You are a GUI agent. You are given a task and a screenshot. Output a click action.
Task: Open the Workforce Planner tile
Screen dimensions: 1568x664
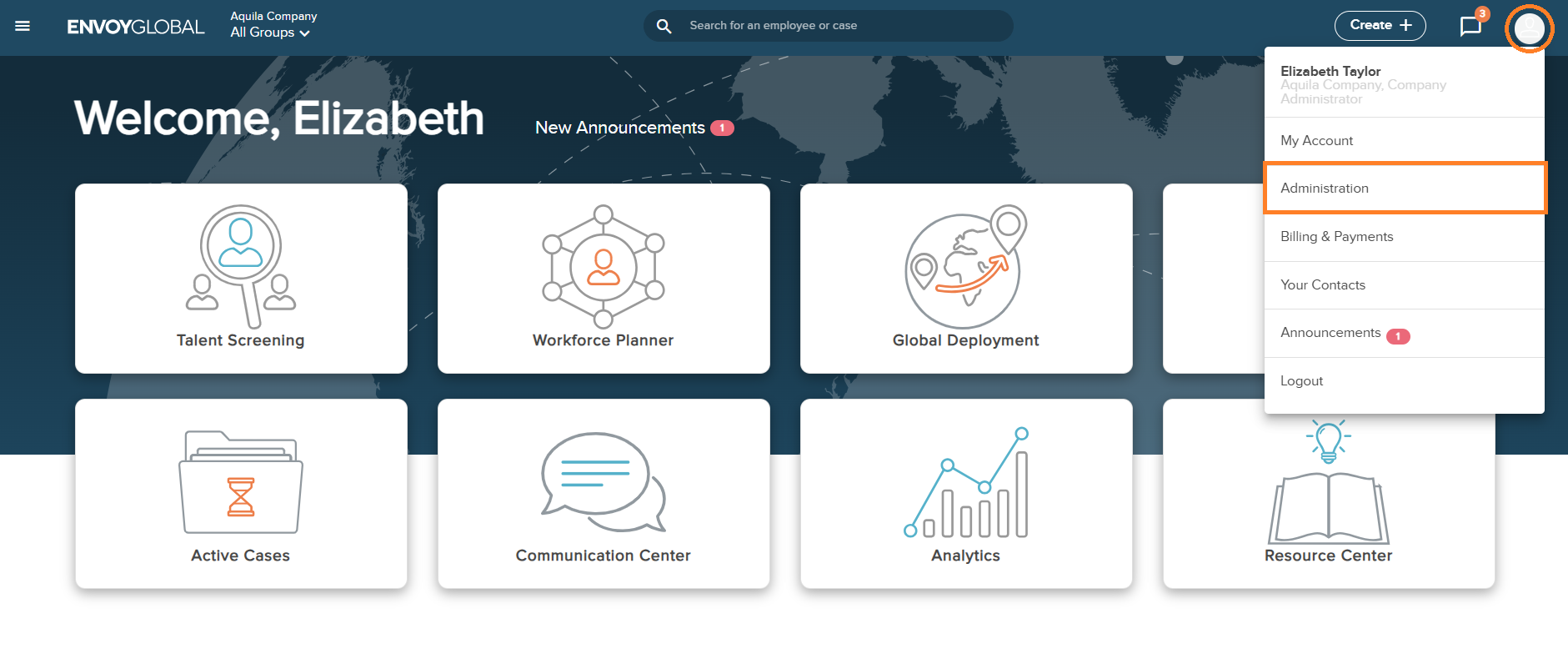pyautogui.click(x=604, y=278)
